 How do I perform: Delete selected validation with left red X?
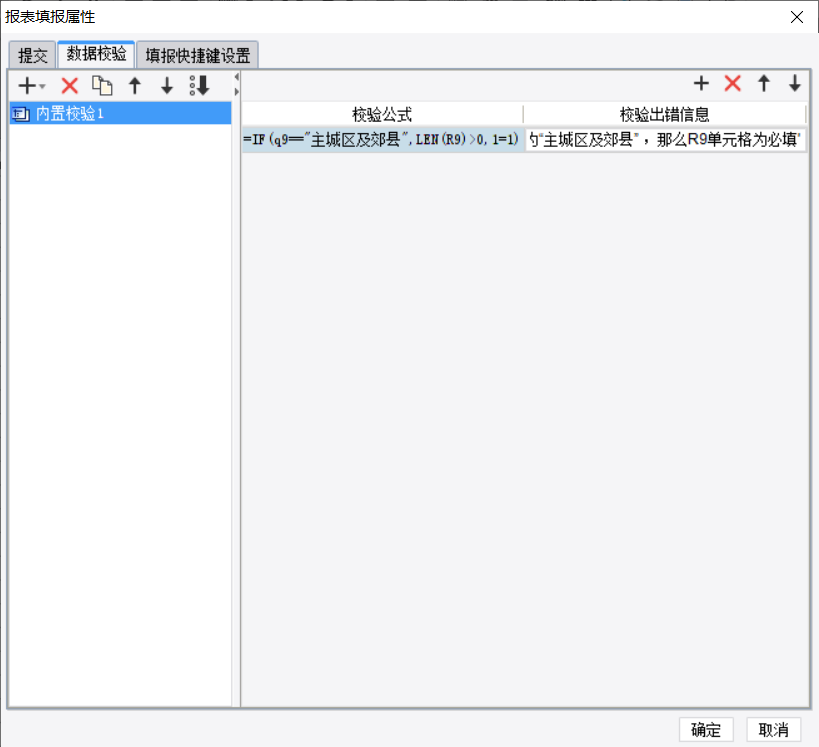69,85
